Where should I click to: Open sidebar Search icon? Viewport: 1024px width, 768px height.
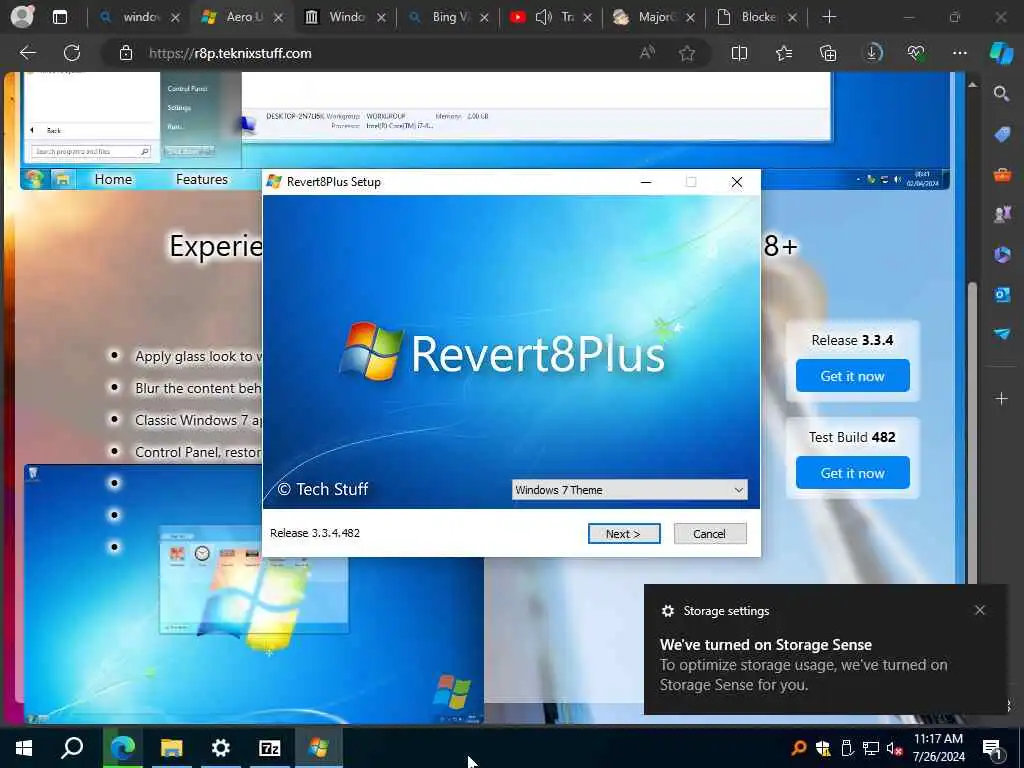tap(1001, 93)
